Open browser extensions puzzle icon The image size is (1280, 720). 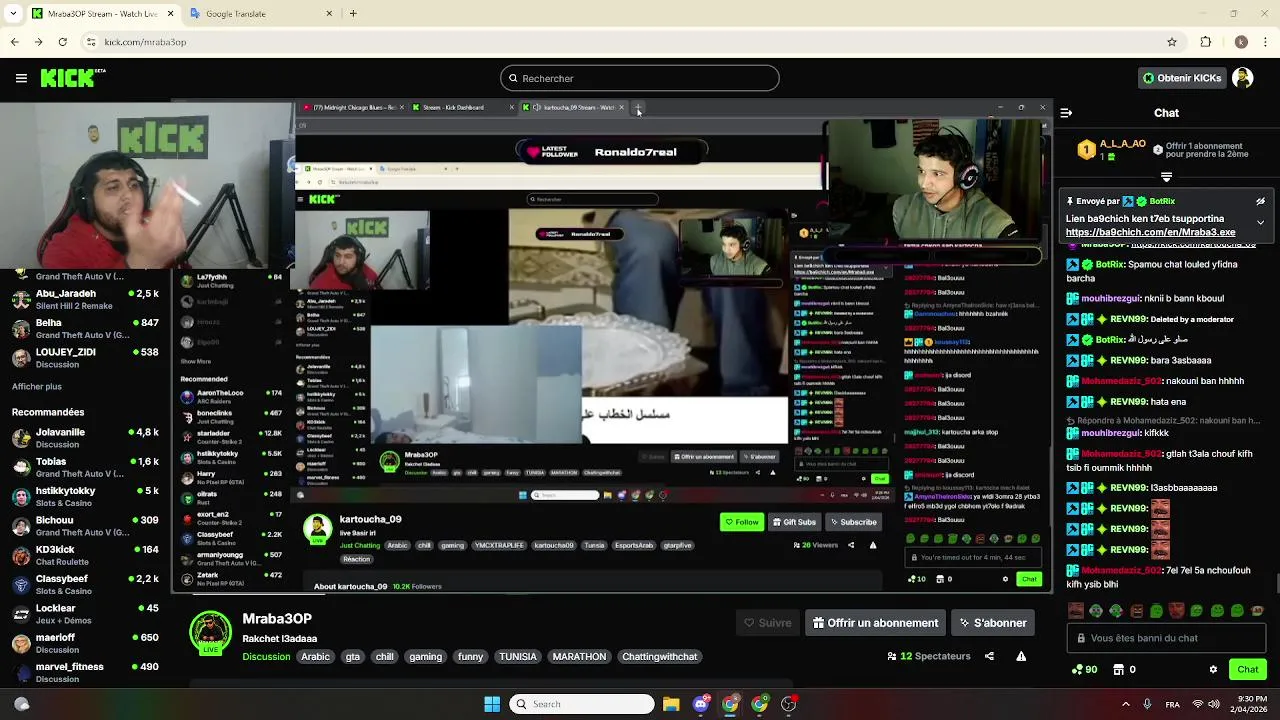click(x=1206, y=42)
